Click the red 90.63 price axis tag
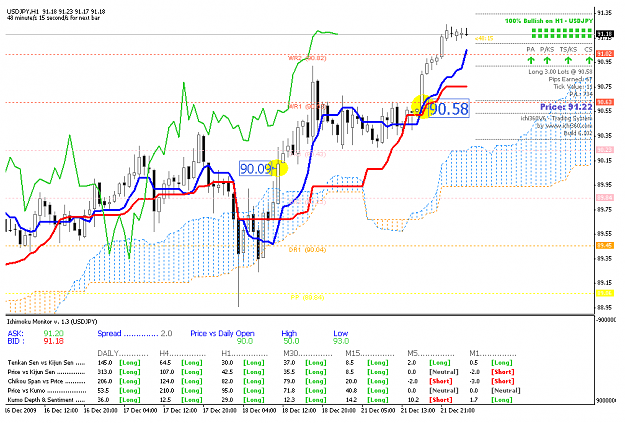The width and height of the screenshot is (625, 423). pyautogui.click(x=605, y=102)
